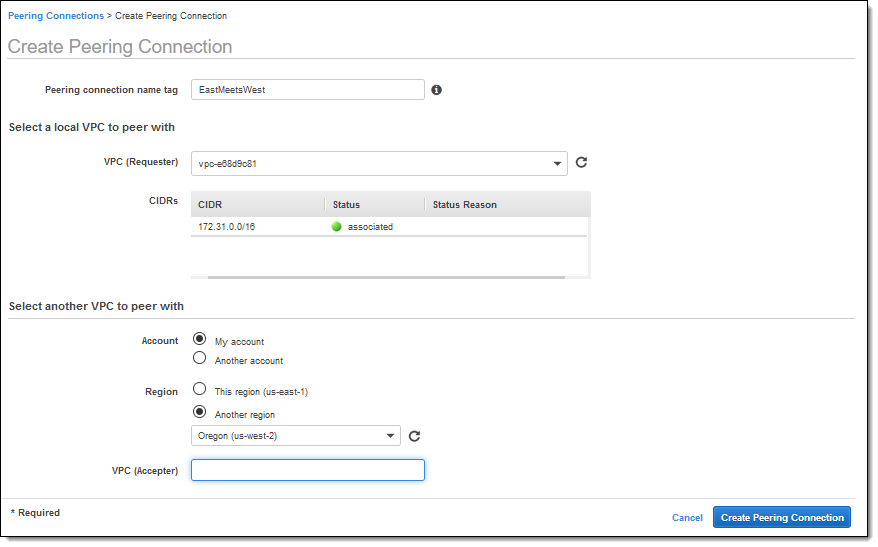The width and height of the screenshot is (878, 547).
Task: Click the associated status cell
Action: (370, 227)
